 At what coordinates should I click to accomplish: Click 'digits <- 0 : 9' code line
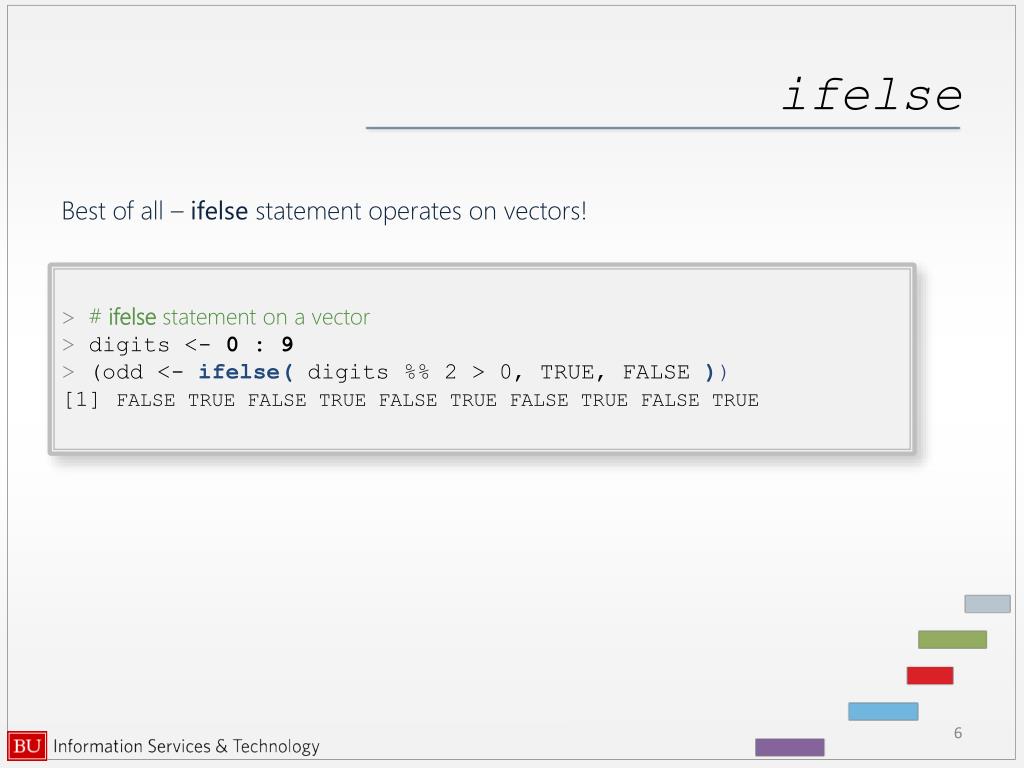click(191, 344)
